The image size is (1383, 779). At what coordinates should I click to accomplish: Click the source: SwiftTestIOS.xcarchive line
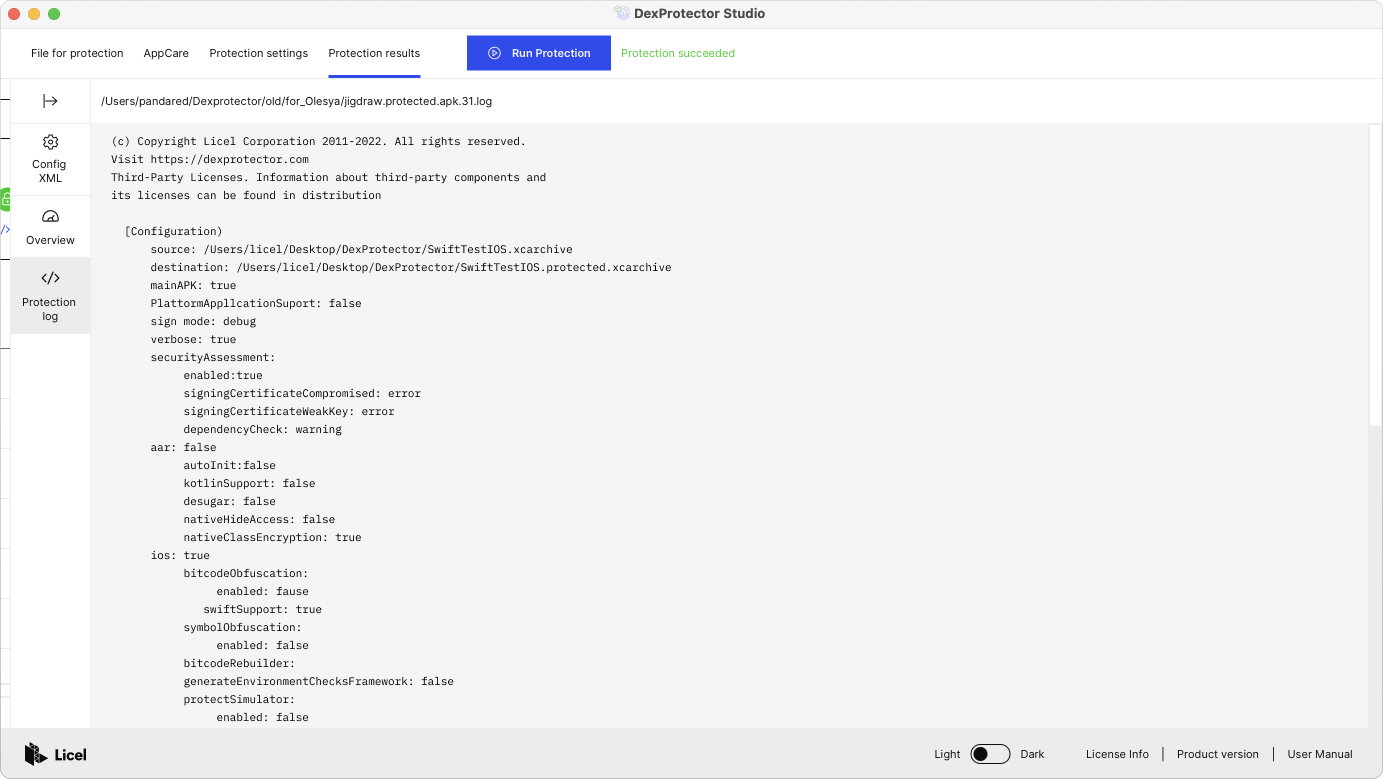click(361, 249)
